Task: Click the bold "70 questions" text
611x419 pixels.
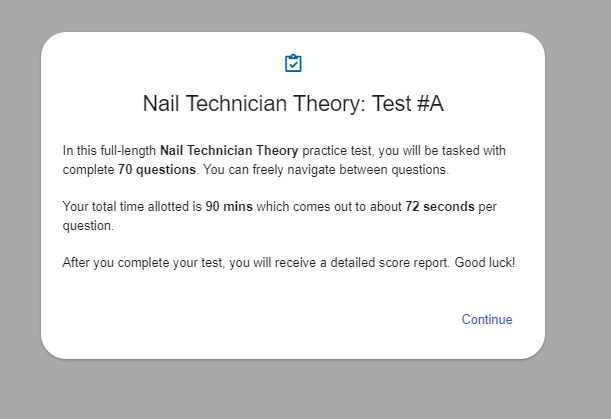Action: pyautogui.click(x=157, y=170)
